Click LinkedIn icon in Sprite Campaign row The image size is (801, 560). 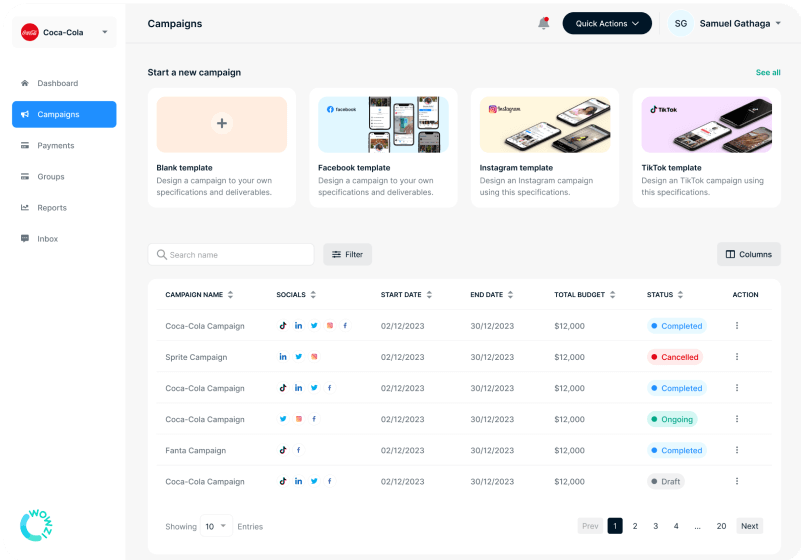click(283, 357)
